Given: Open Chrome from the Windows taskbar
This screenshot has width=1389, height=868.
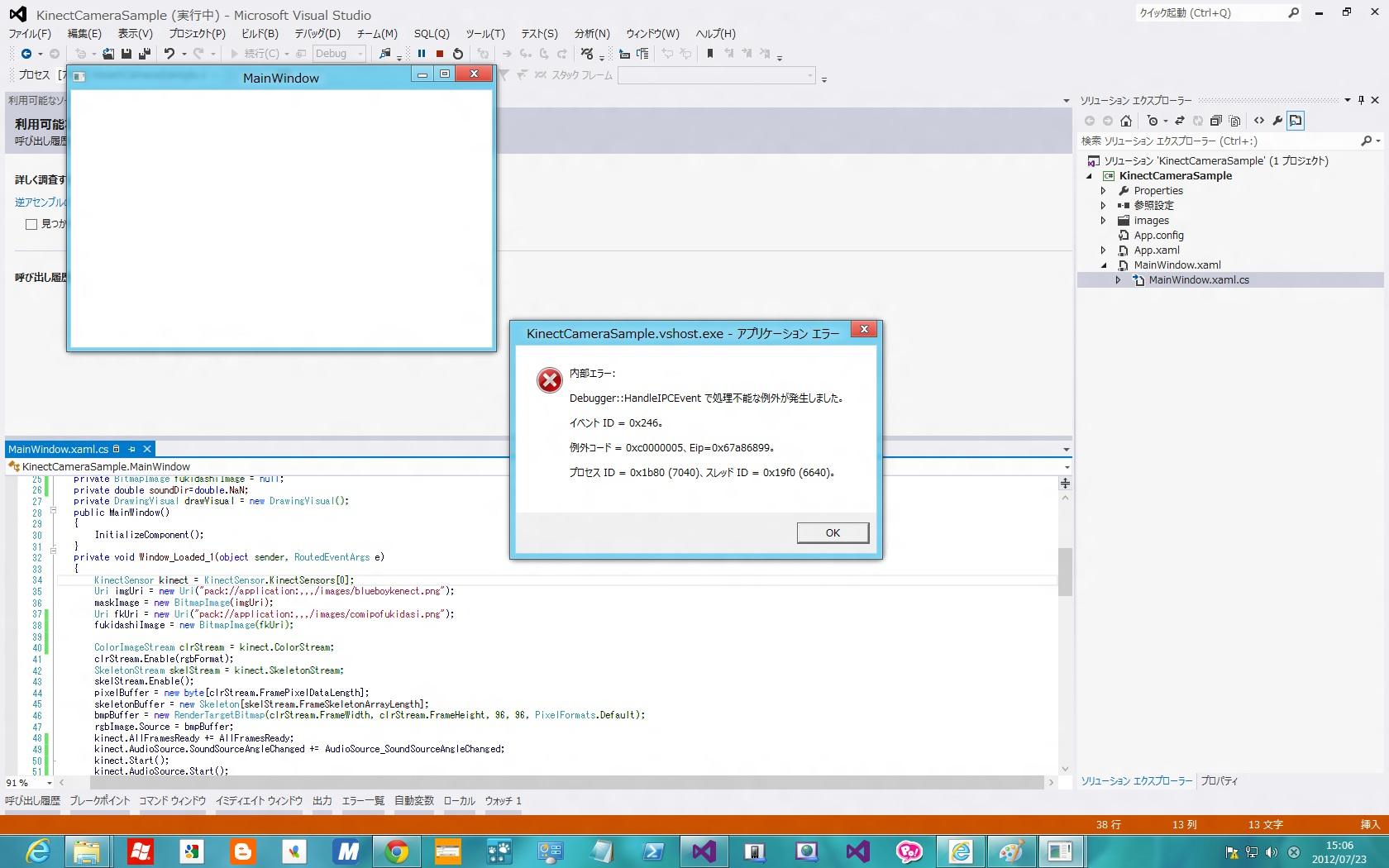Looking at the screenshot, I should pos(397,851).
